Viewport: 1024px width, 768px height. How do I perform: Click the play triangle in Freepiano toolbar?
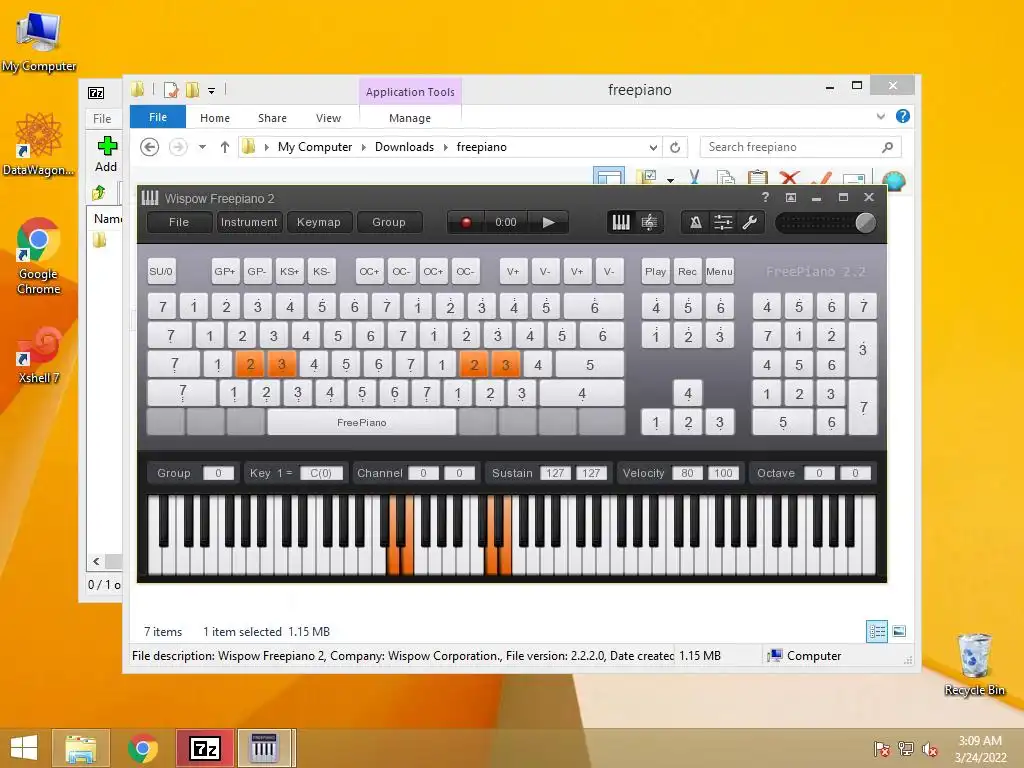click(x=549, y=223)
